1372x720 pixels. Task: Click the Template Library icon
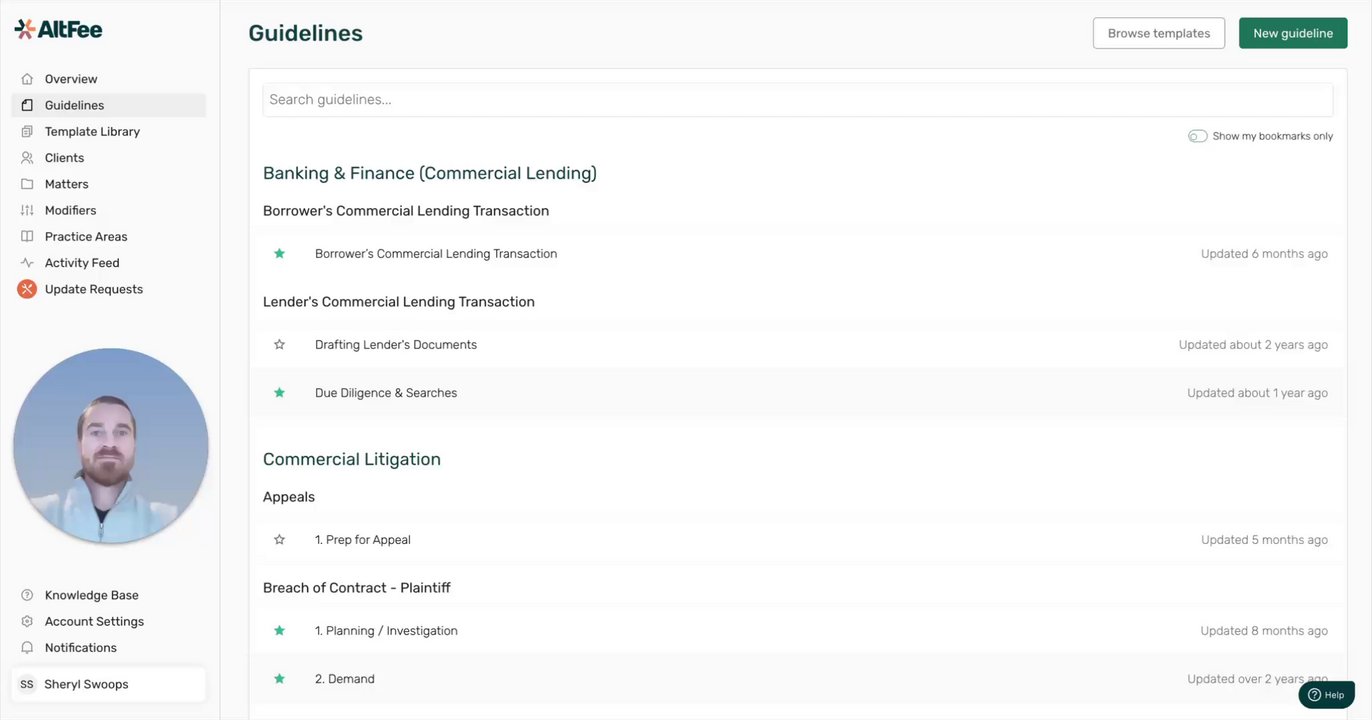tap(27, 132)
